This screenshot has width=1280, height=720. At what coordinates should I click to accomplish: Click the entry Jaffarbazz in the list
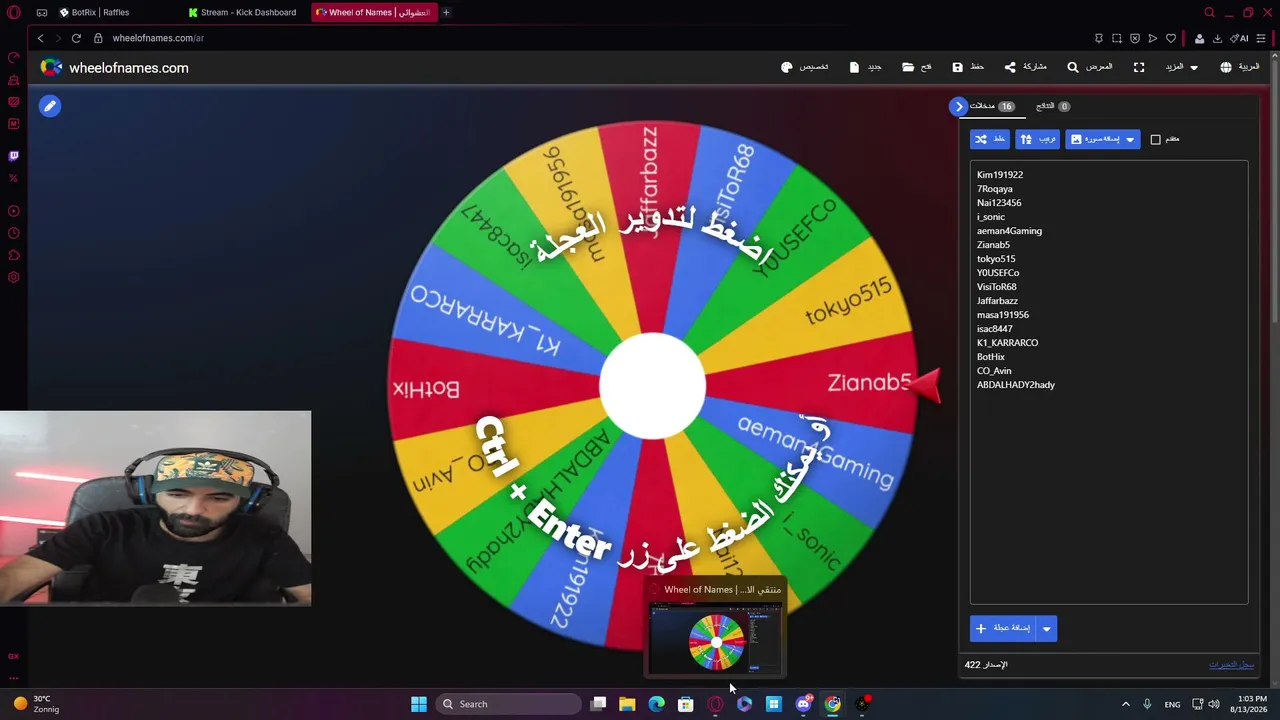[x=997, y=301]
